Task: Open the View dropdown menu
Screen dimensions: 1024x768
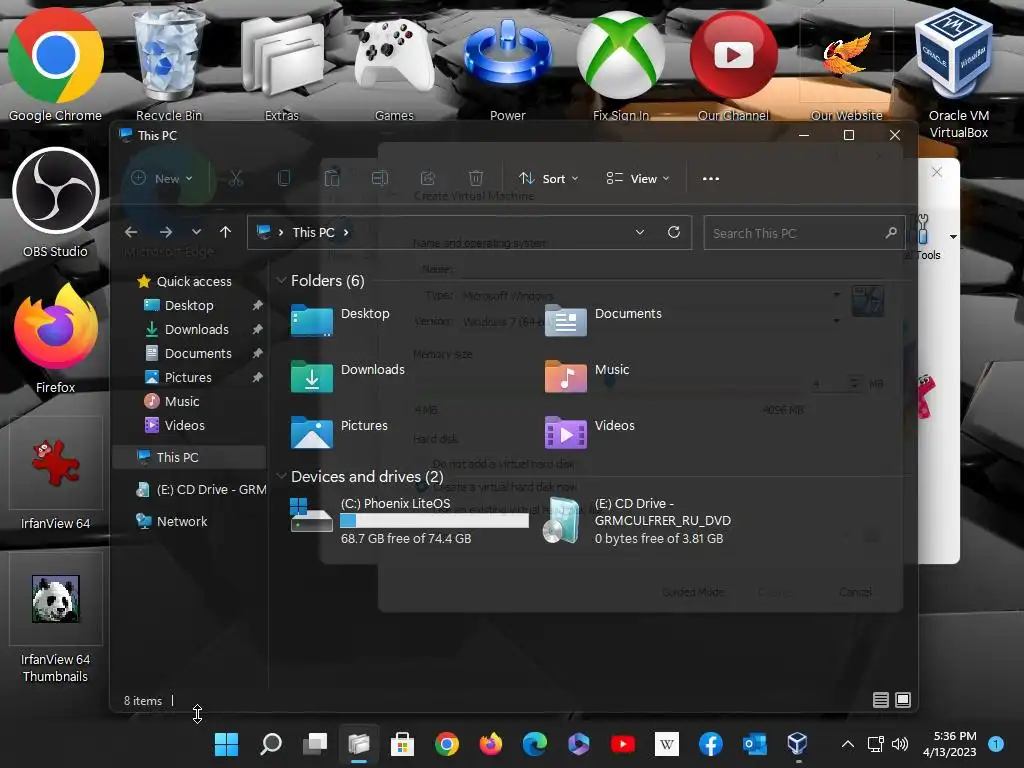Action: pos(637,178)
